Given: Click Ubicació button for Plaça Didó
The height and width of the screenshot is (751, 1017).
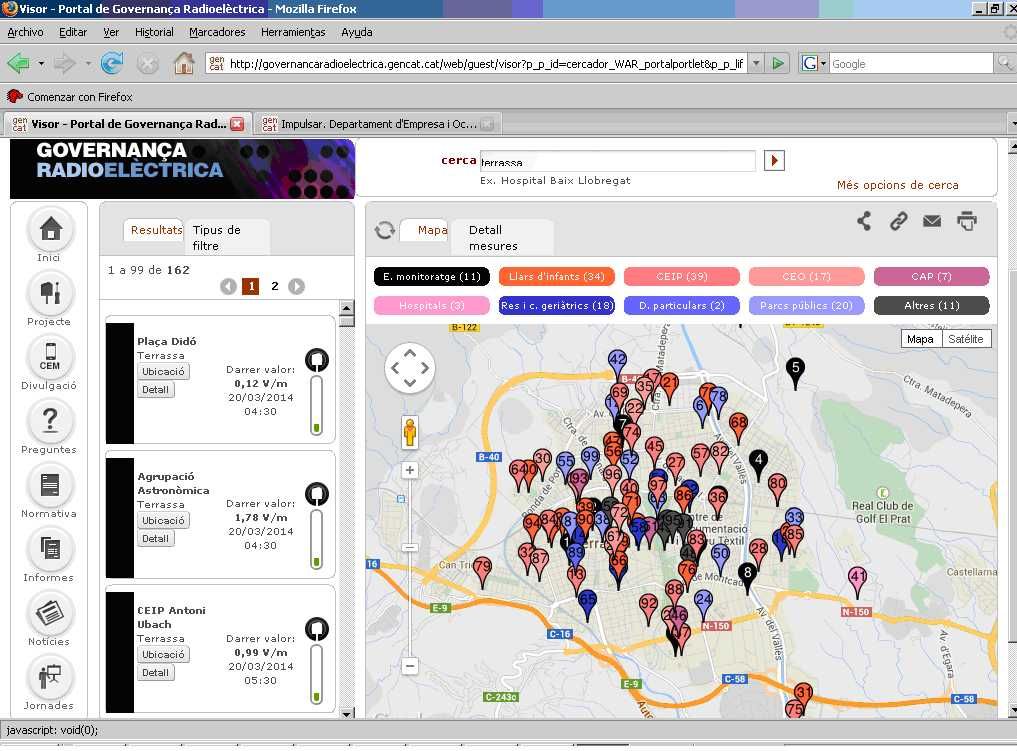Looking at the screenshot, I should point(163,372).
